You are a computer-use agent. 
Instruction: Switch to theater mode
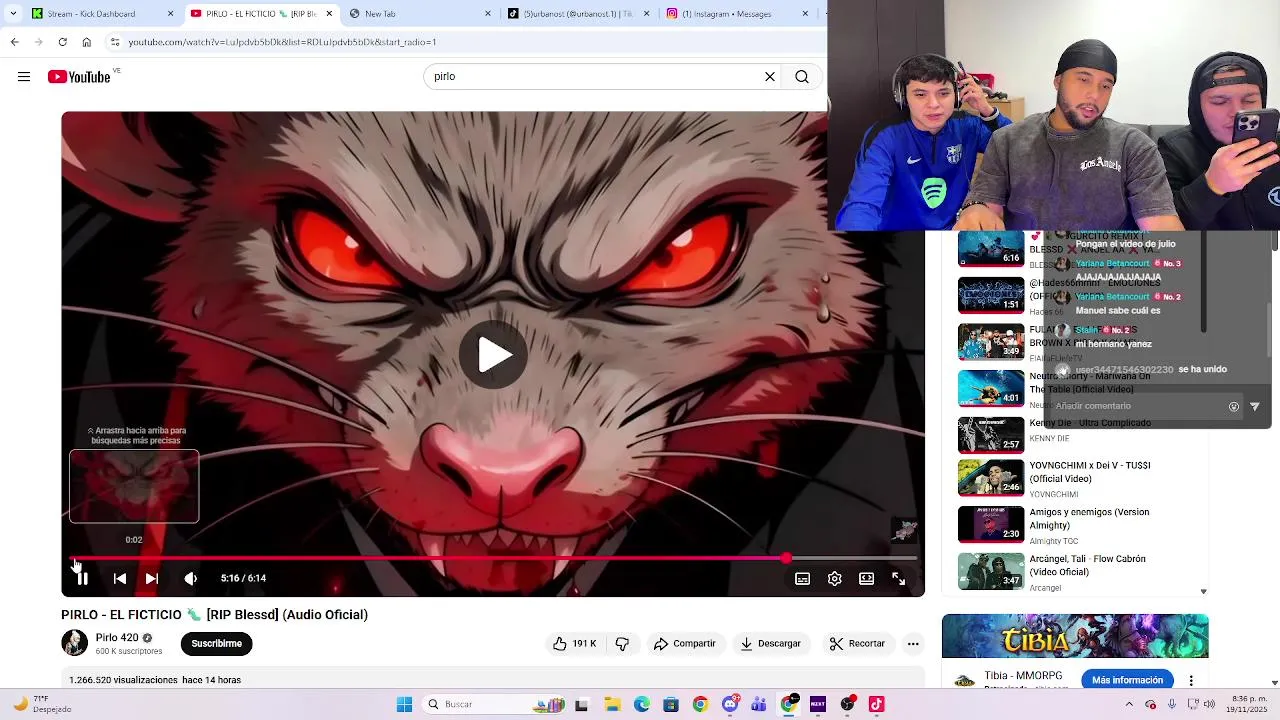click(x=867, y=578)
